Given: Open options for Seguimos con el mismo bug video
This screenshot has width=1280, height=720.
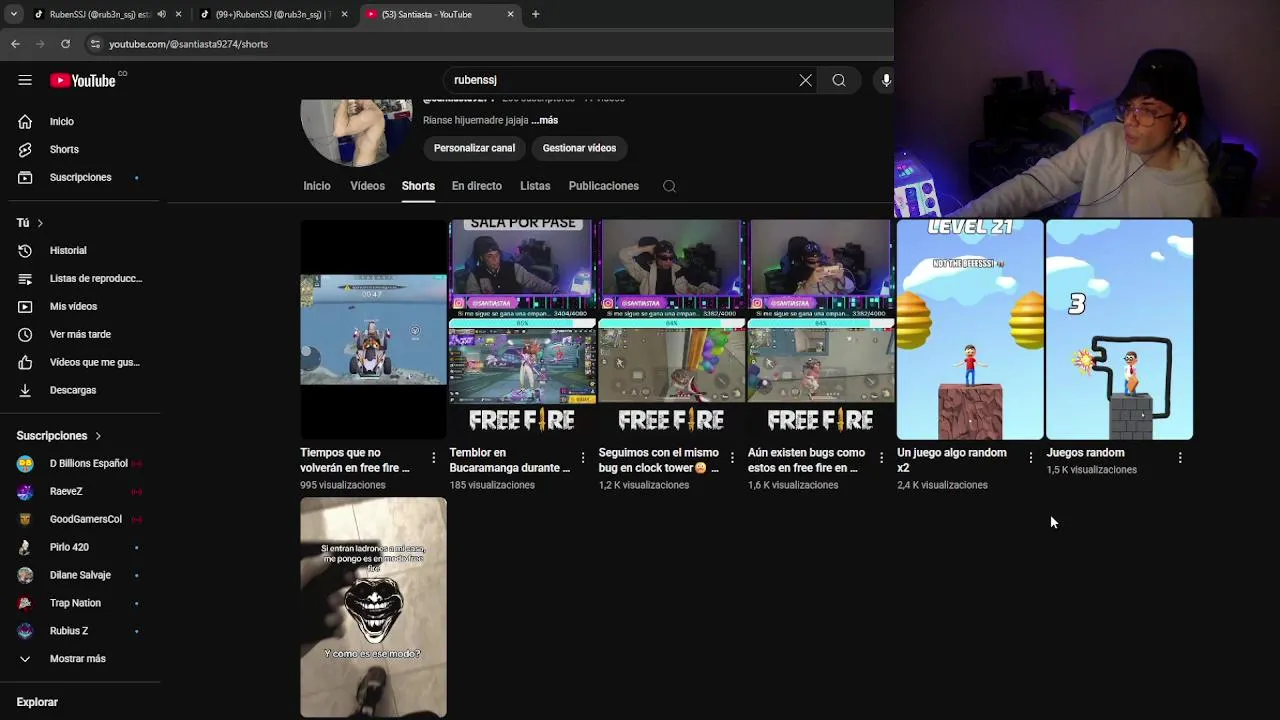Looking at the screenshot, I should (732, 458).
